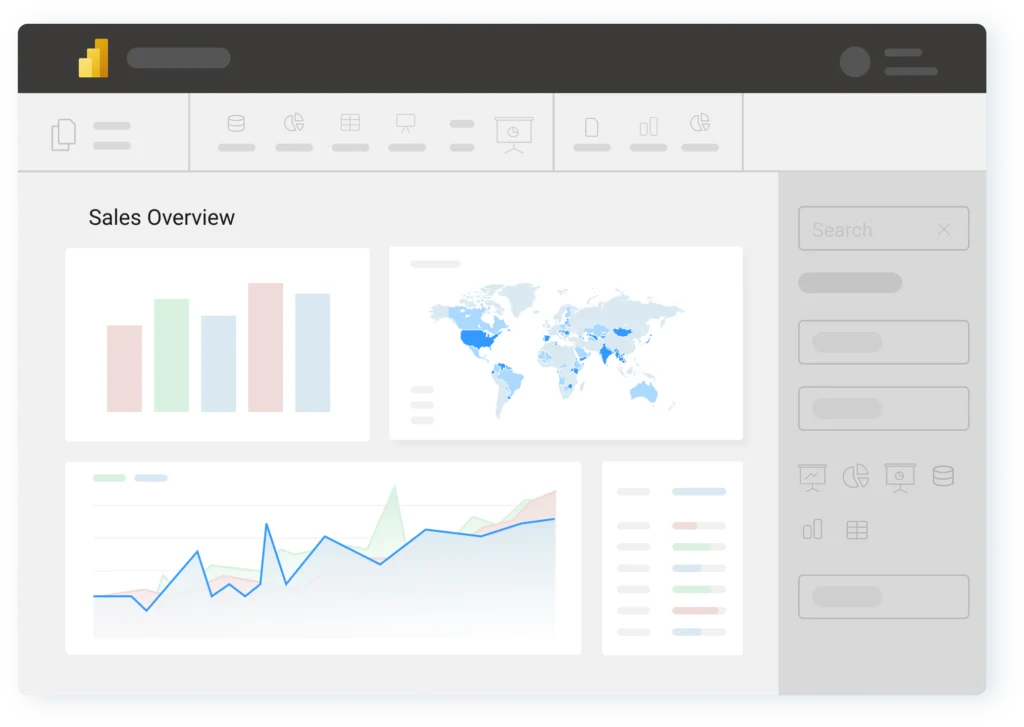Image resolution: width=1024 pixels, height=727 pixels.
Task: Click the blank page icon in ribbon
Action: pos(592,127)
